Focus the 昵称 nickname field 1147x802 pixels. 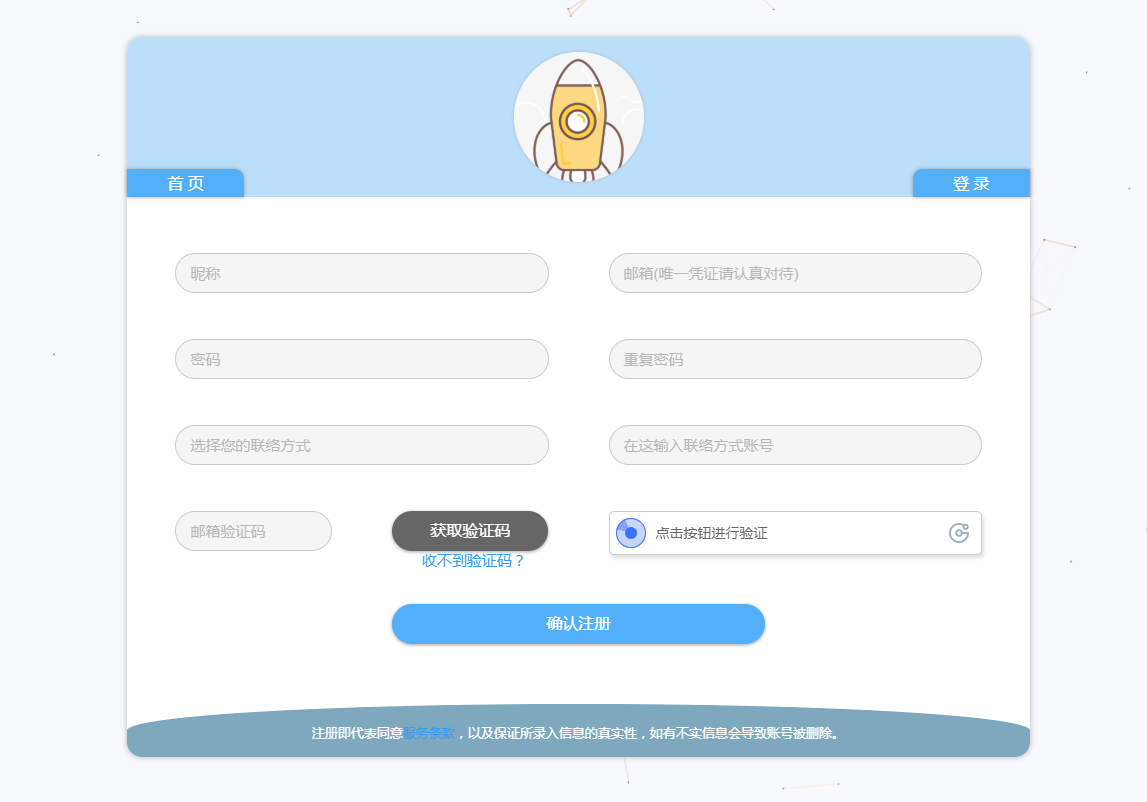click(361, 273)
